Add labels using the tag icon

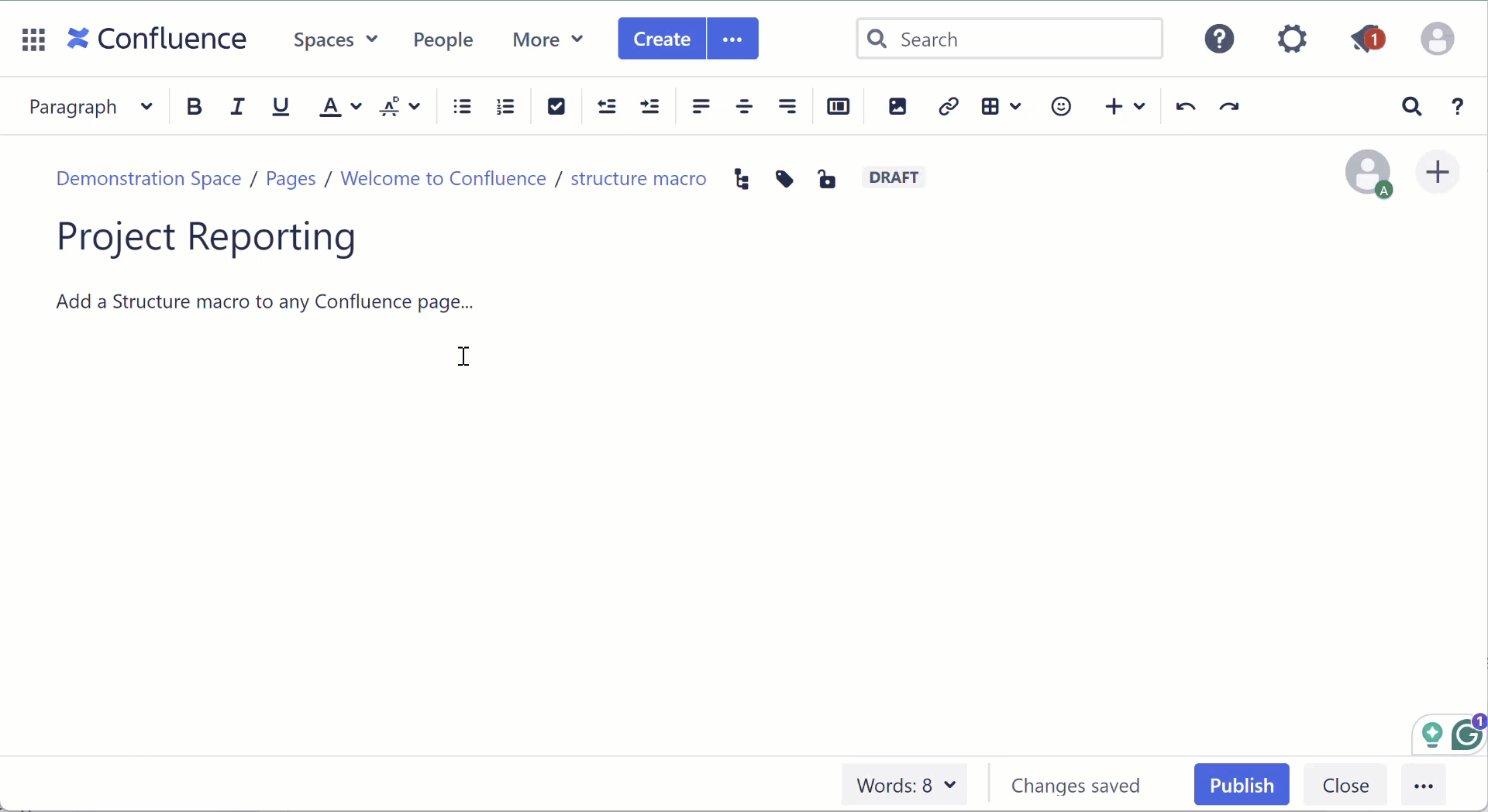784,178
